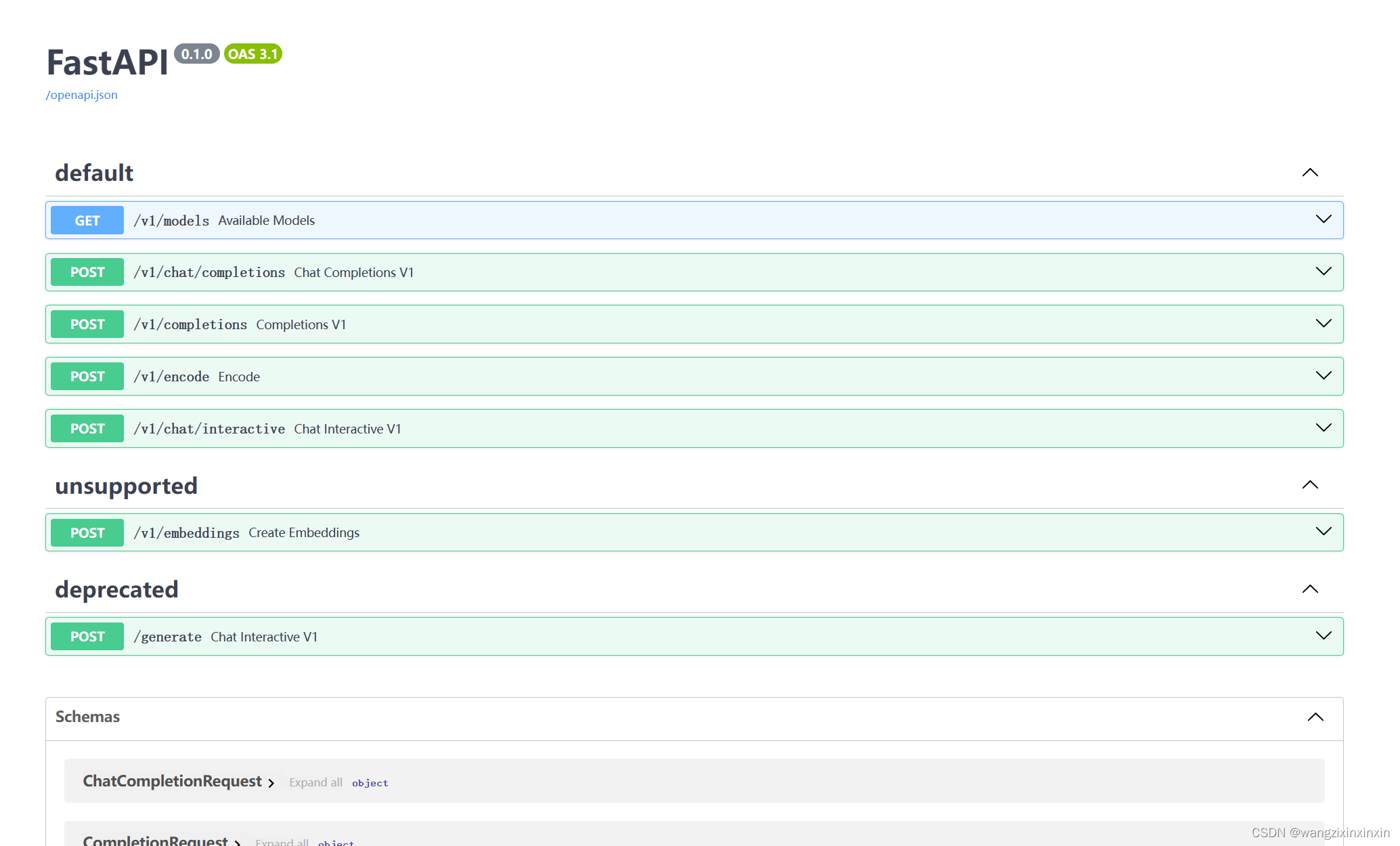Collapse the Schemas section chevron
The width and height of the screenshot is (1400, 846).
[1315, 717]
